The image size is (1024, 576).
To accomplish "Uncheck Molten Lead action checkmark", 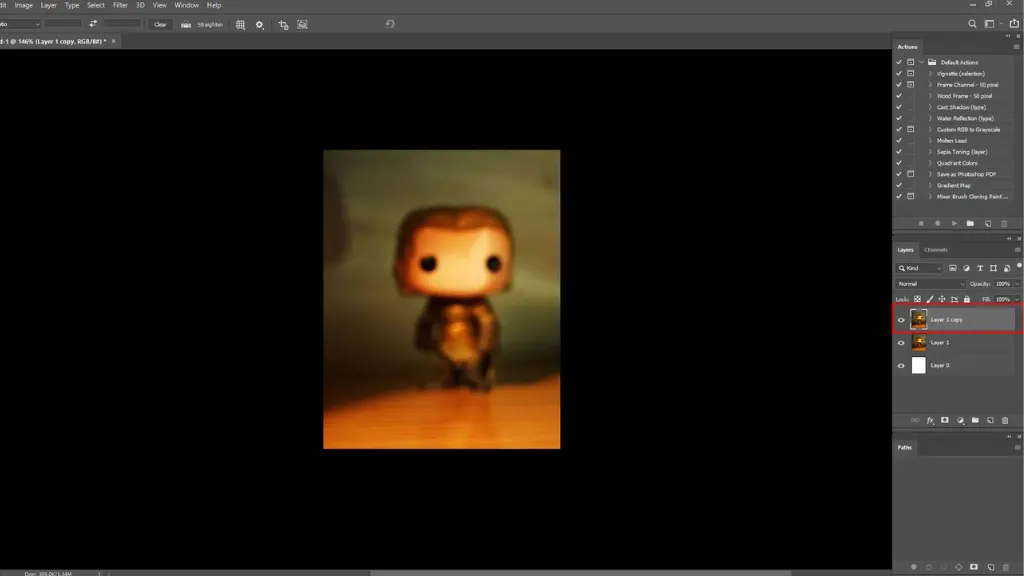I will pyautogui.click(x=899, y=140).
